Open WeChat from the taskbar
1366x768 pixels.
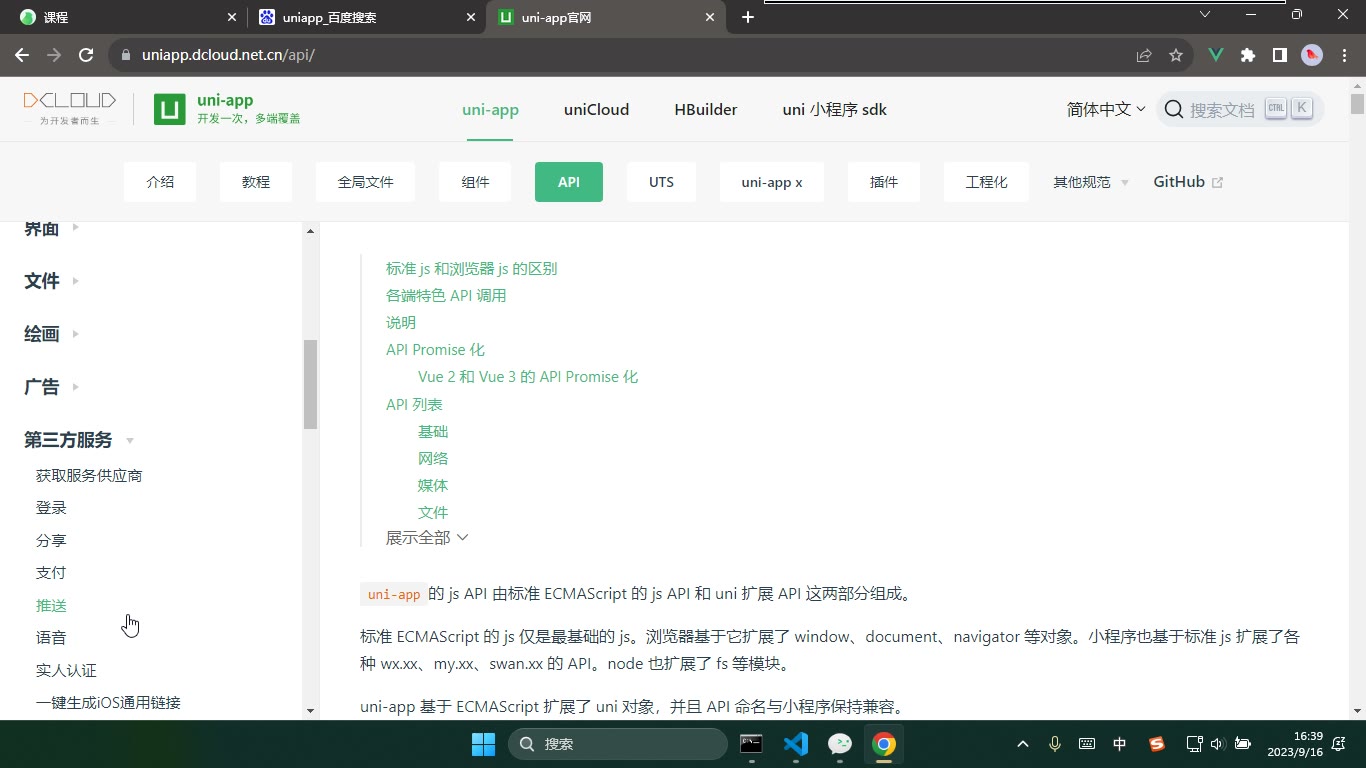point(840,744)
